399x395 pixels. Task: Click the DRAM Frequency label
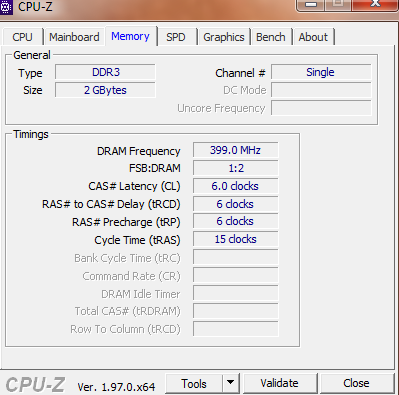pyautogui.click(x=138, y=151)
